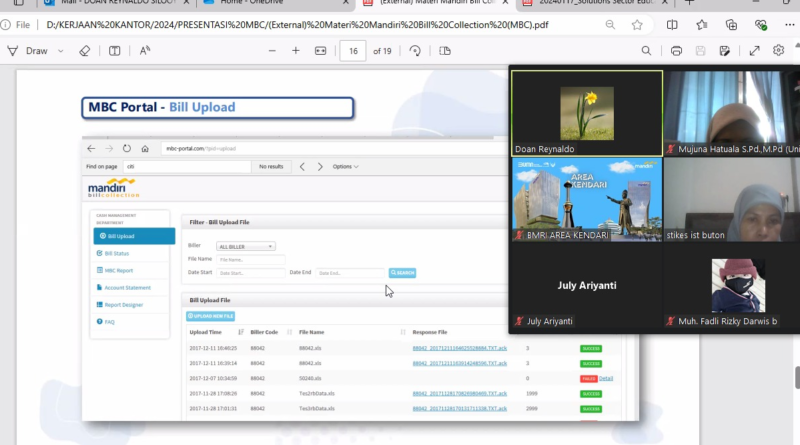Image resolution: width=800 pixels, height=445 pixels.
Task: Expand the Options dropdown in the find bar
Action: pyautogui.click(x=345, y=166)
